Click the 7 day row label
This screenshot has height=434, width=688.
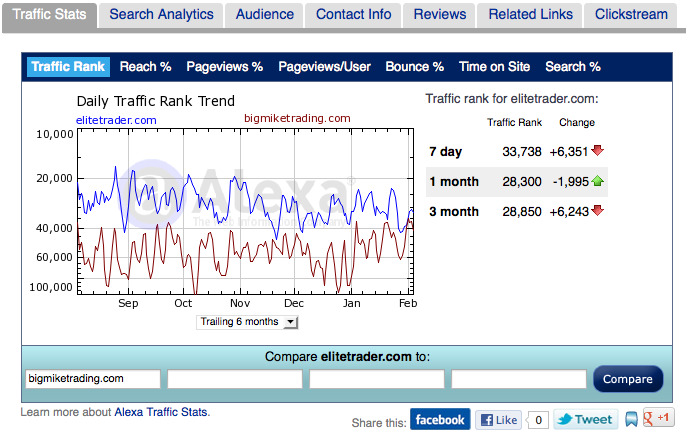coord(445,152)
